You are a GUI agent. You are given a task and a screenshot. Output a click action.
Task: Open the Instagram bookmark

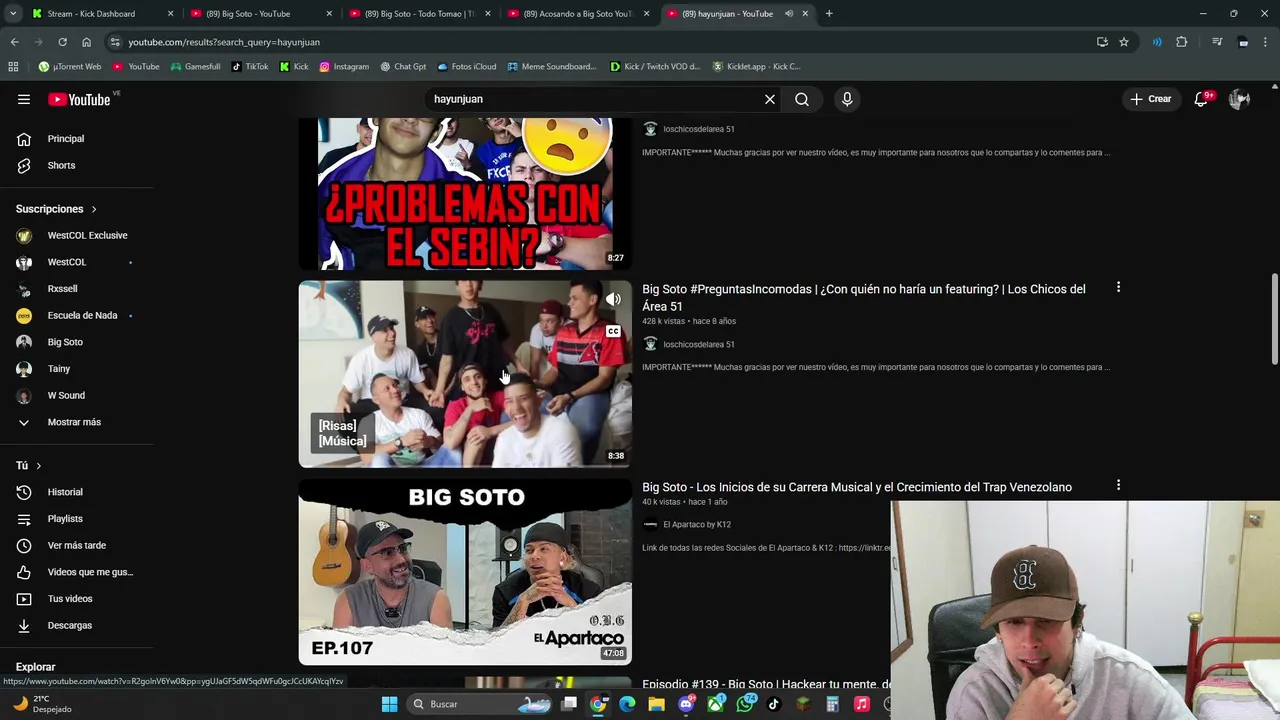tap(344, 67)
